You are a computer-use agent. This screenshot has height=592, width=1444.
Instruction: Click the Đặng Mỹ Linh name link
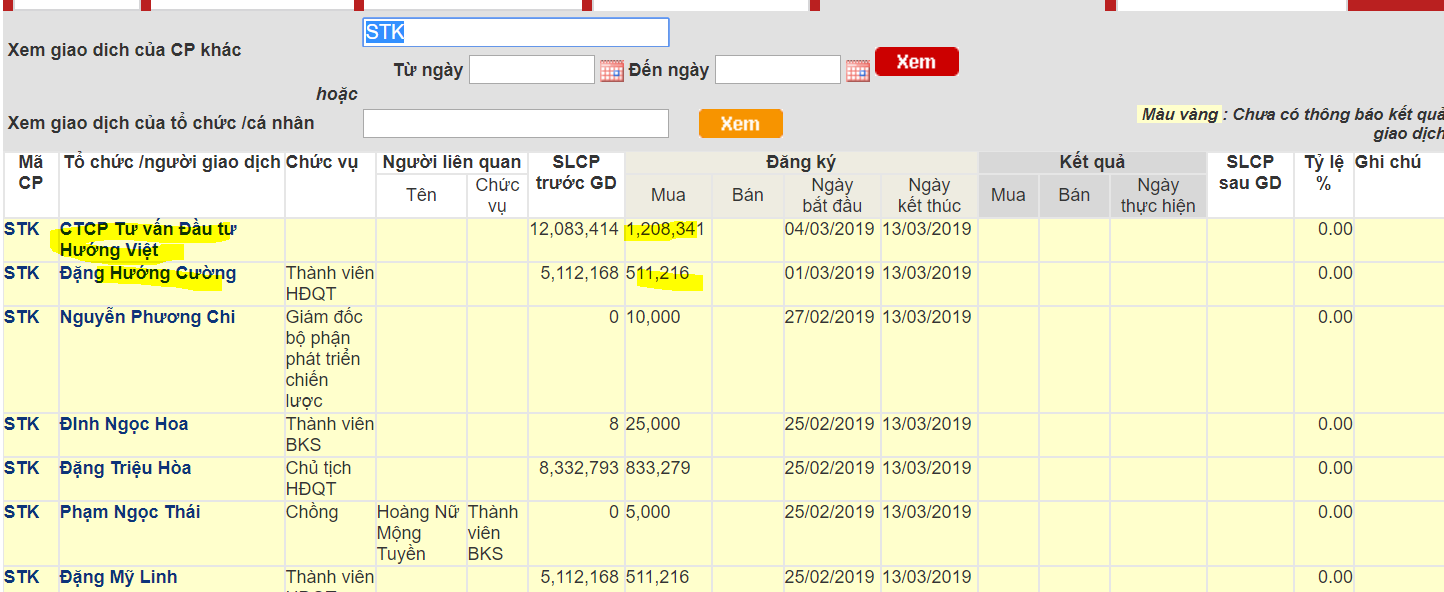tap(118, 577)
